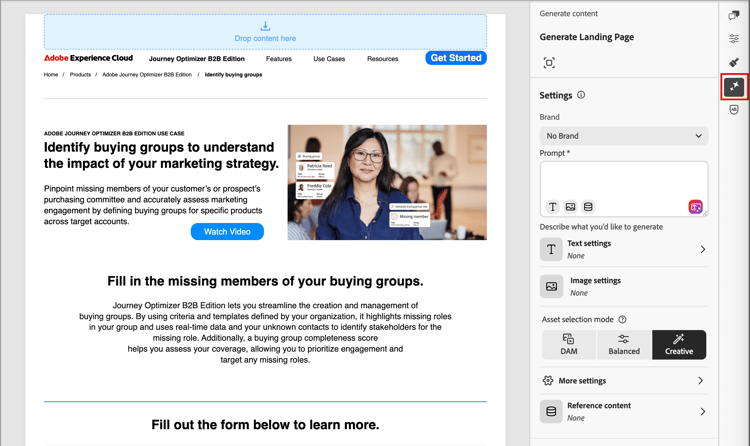
Task: Click the 'Identify buying groups' breadcrumb text
Action: click(233, 75)
